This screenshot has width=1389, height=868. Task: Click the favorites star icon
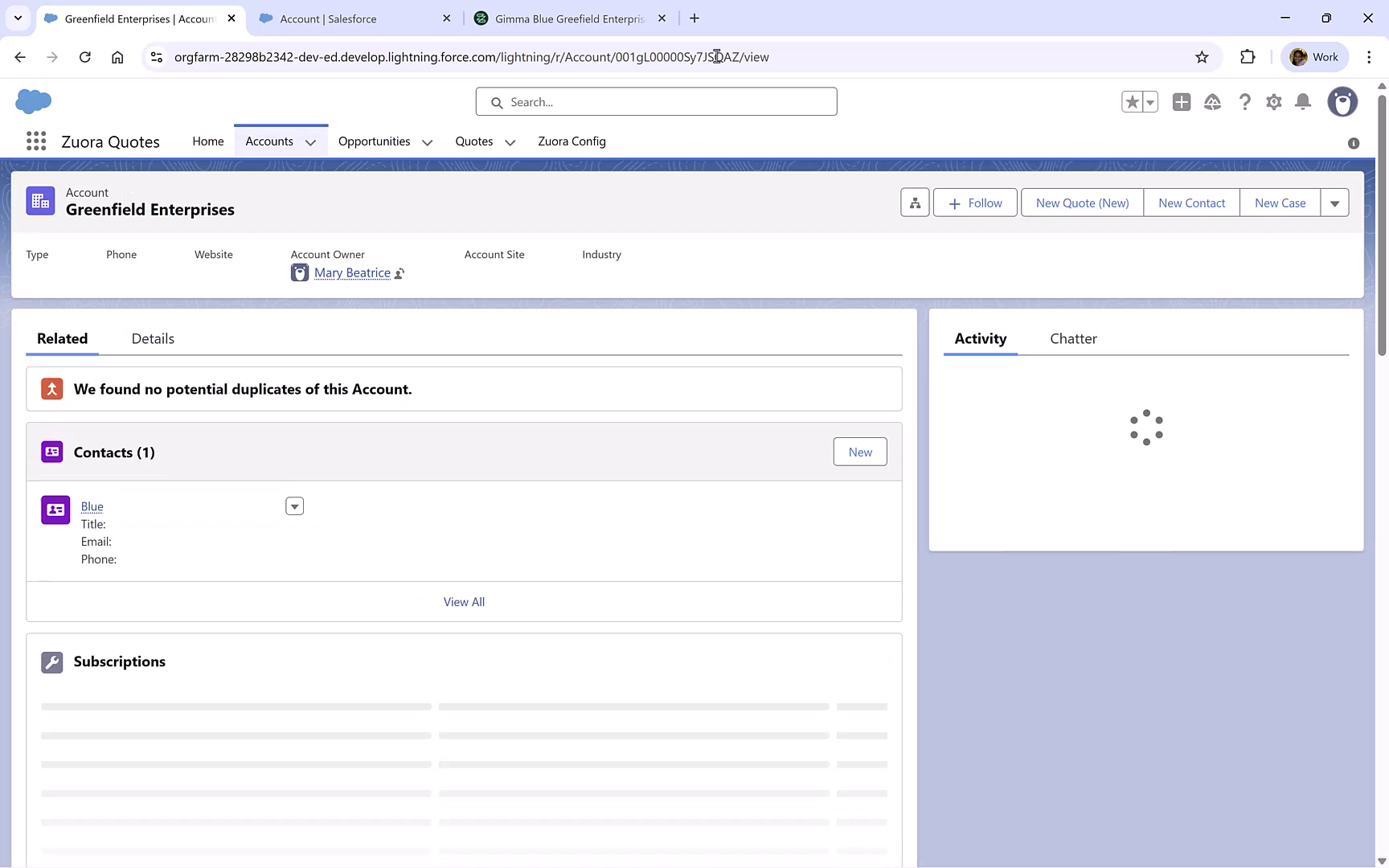coord(1133,101)
